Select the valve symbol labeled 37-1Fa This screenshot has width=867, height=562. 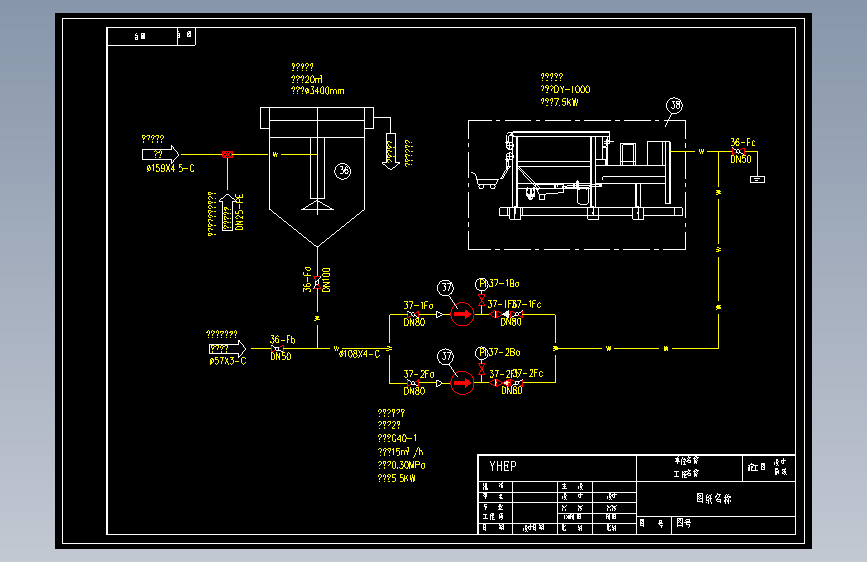(412, 315)
